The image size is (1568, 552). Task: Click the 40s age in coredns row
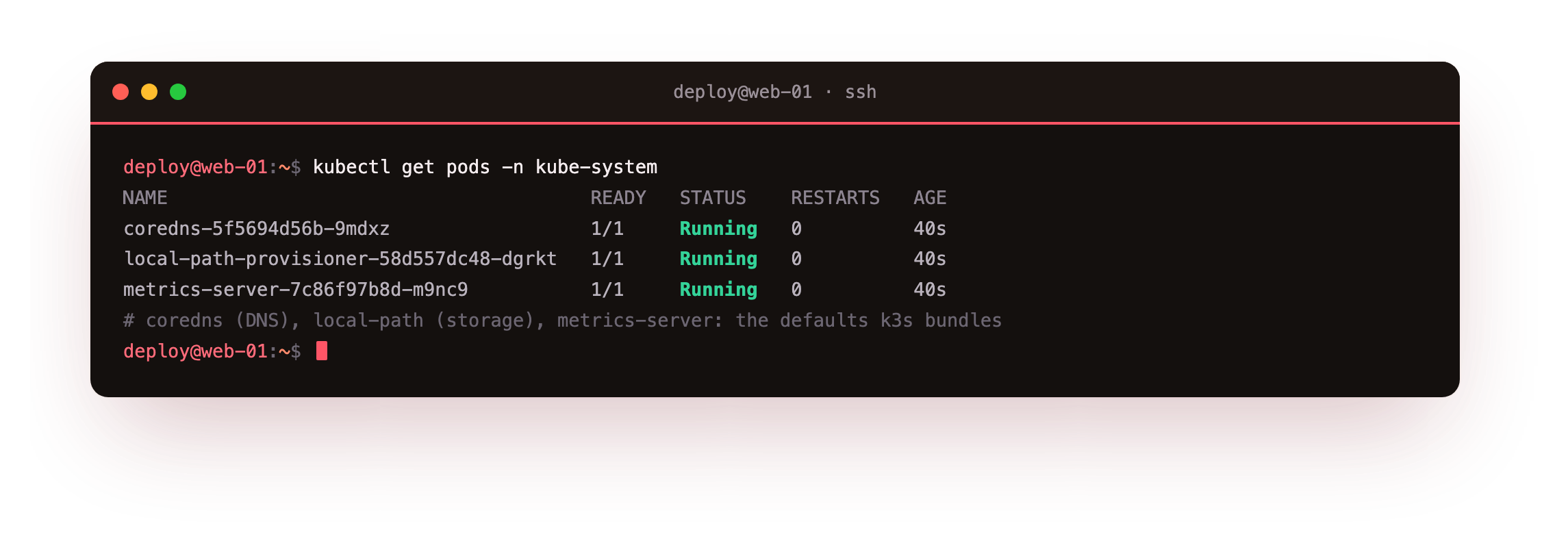click(930, 229)
